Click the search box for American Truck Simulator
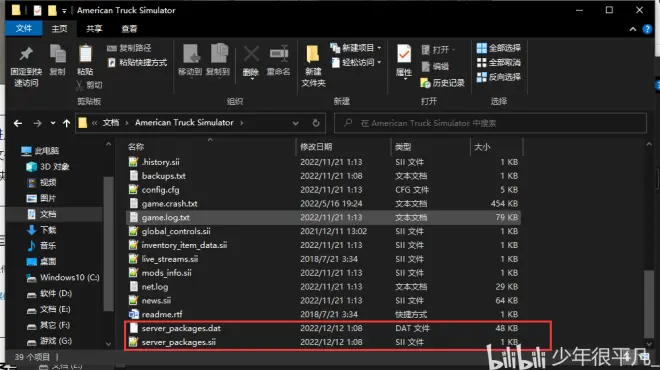This screenshot has height=370, width=660. click(x=490, y=123)
